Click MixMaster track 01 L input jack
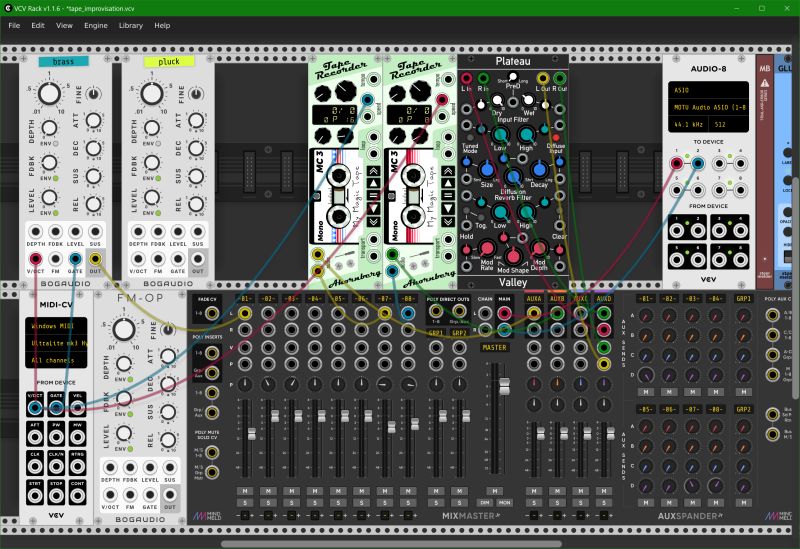Image resolution: width=800 pixels, height=549 pixels. coord(245,313)
